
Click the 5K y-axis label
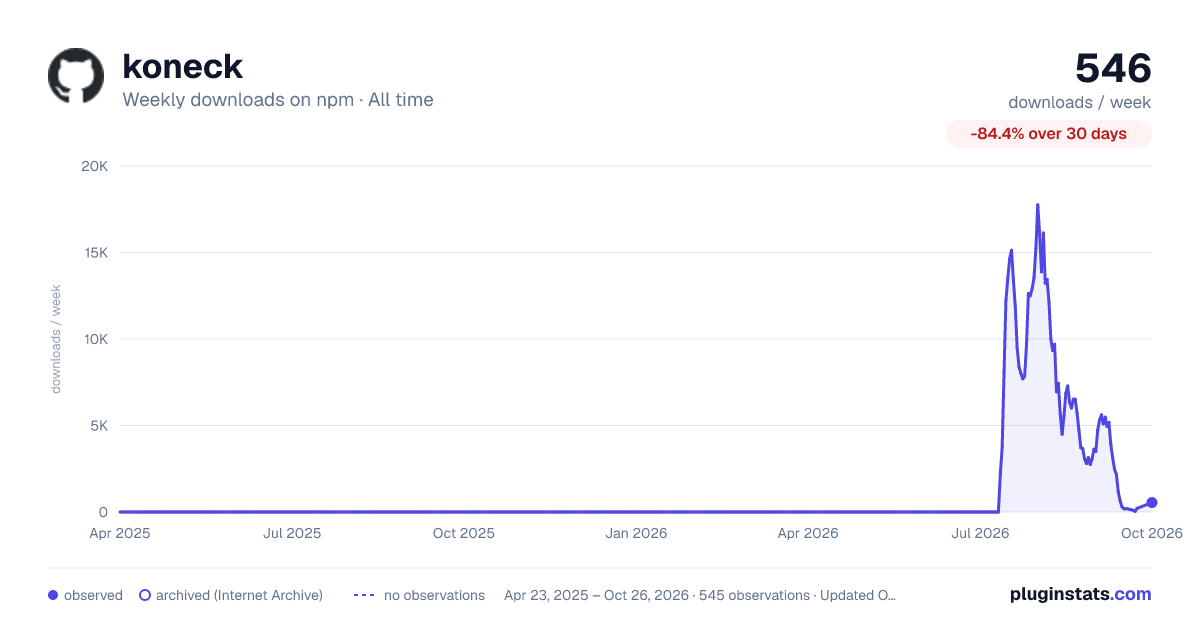[98, 426]
